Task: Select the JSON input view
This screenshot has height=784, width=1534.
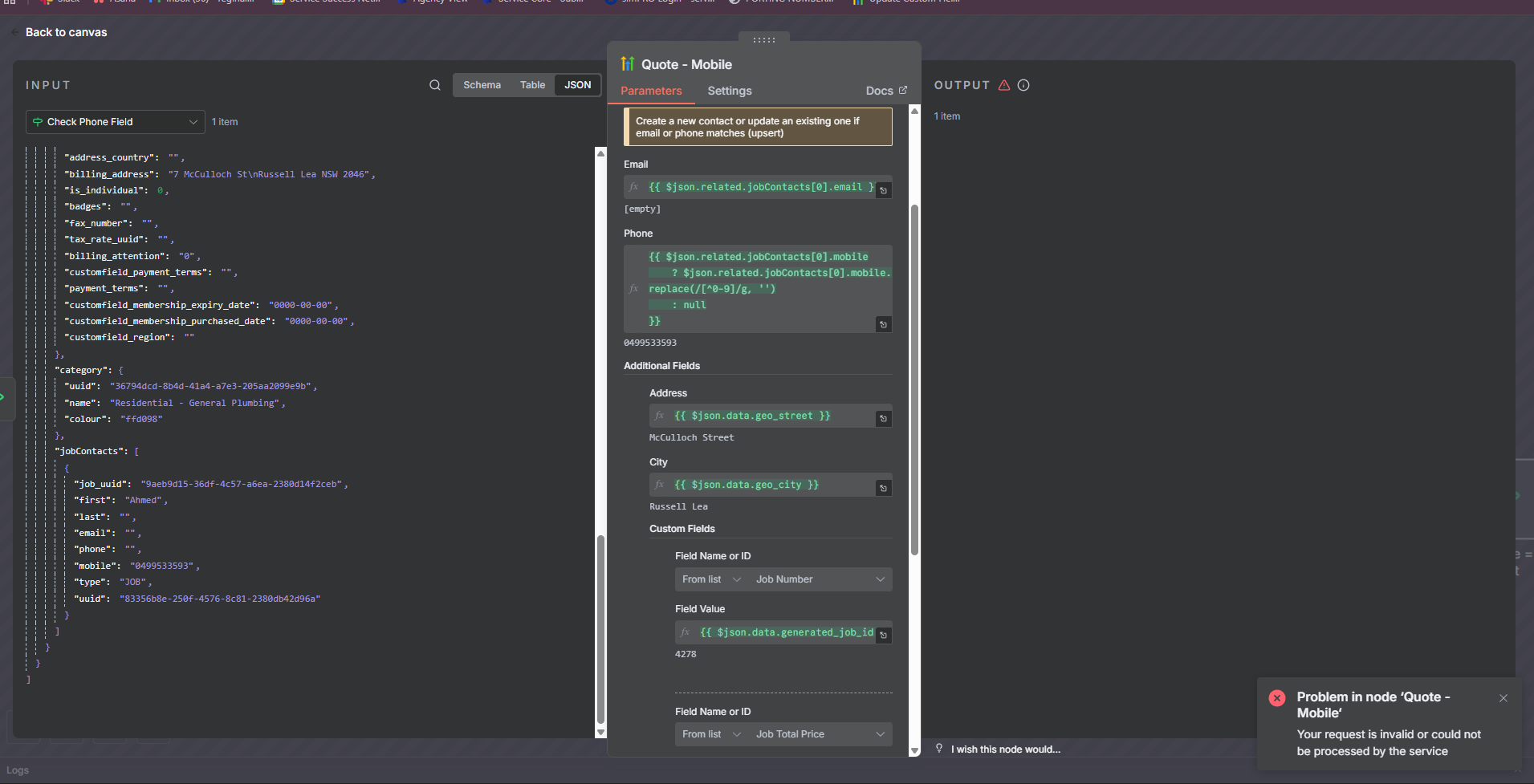Action: coord(577,85)
